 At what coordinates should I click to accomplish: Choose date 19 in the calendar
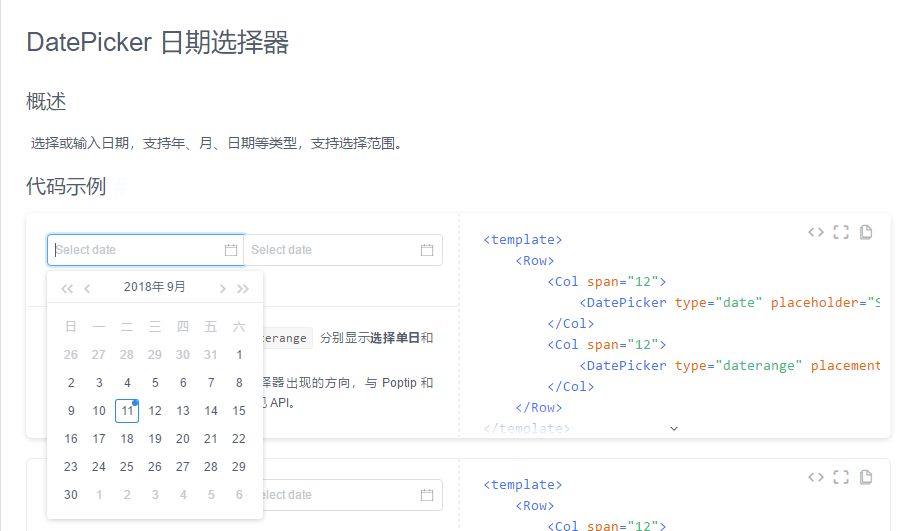point(155,439)
